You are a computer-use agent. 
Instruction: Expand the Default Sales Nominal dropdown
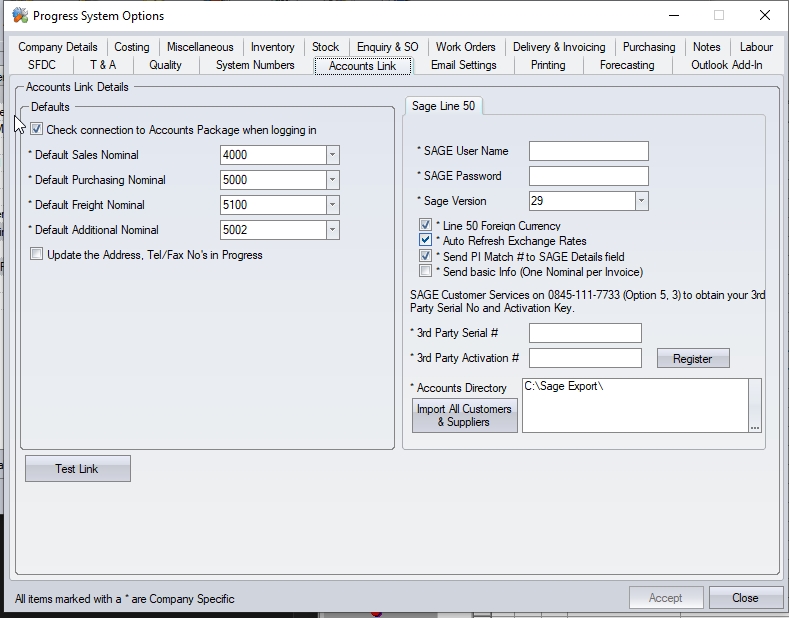332,155
